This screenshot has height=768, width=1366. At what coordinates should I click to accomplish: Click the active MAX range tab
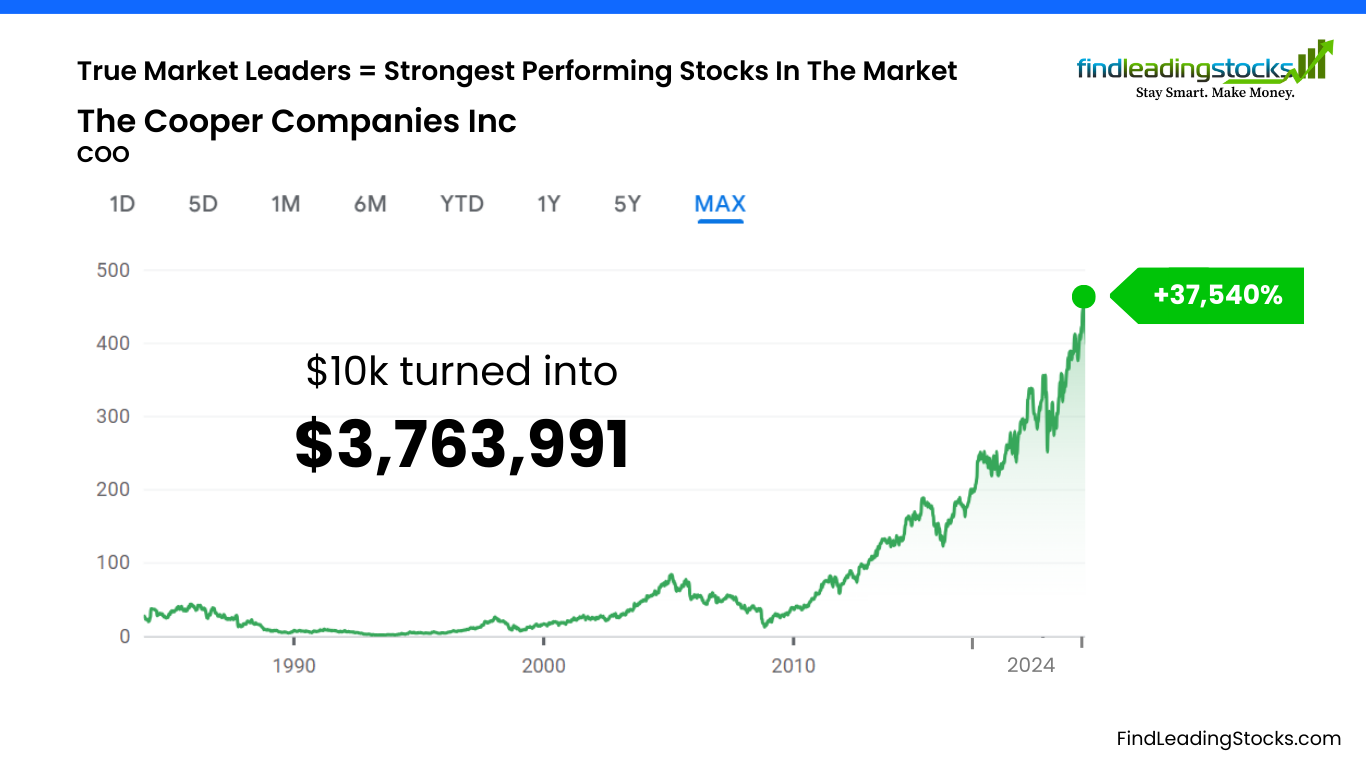pyautogui.click(x=720, y=204)
